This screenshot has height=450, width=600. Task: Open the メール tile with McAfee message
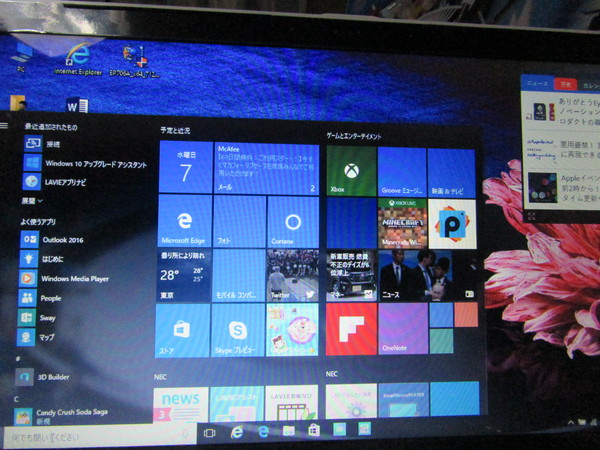tap(267, 169)
